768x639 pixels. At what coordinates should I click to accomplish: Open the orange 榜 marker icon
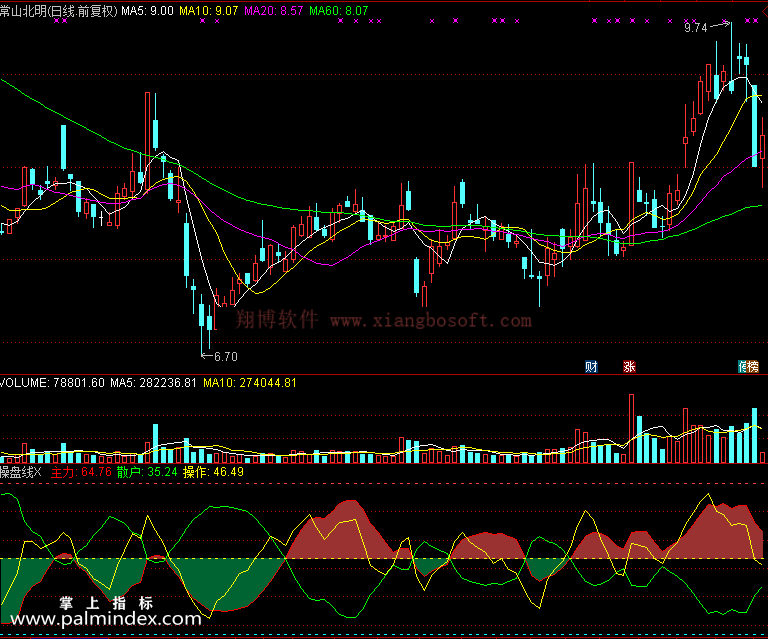[x=752, y=366]
